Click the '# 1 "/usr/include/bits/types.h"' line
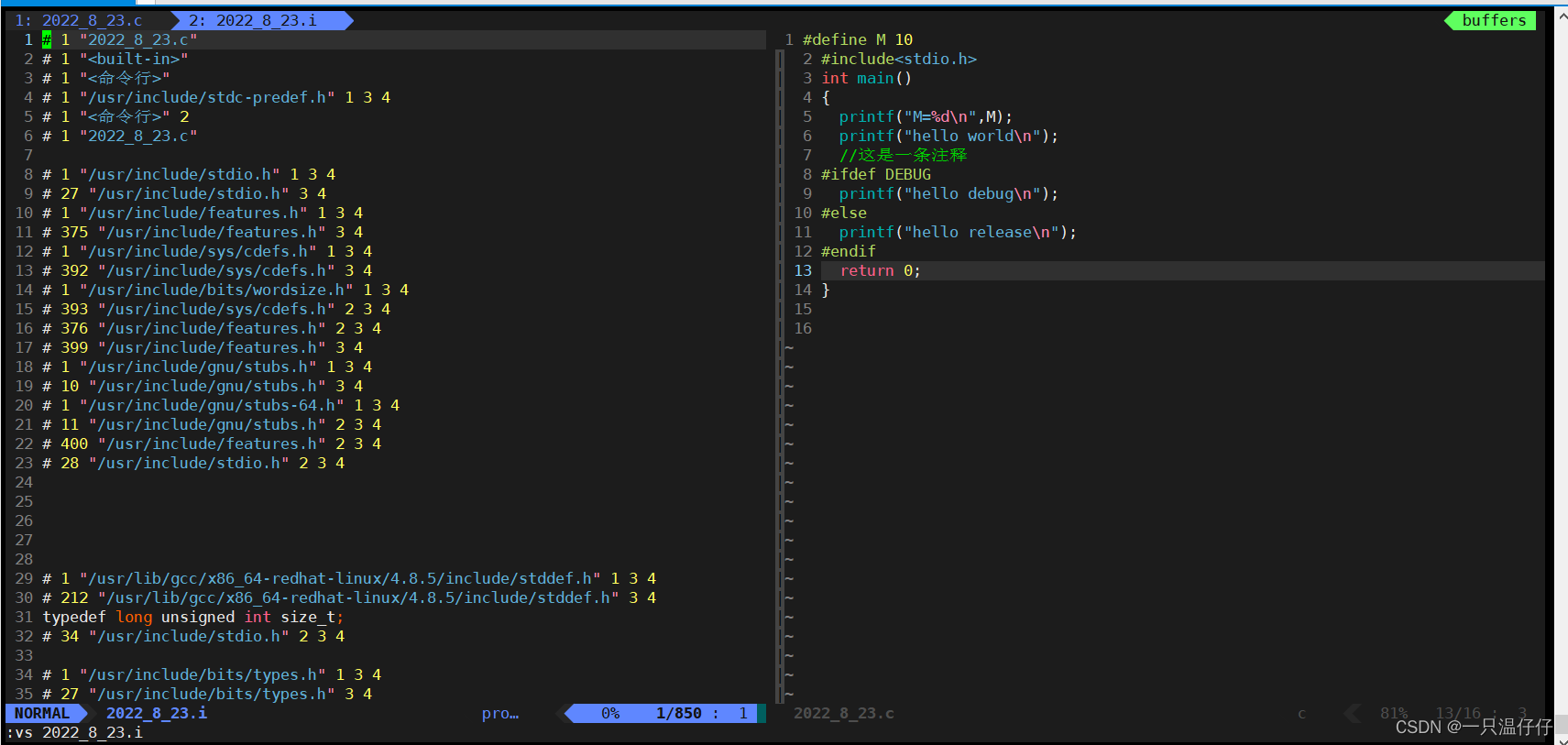The width and height of the screenshot is (1568, 745). click(212, 674)
